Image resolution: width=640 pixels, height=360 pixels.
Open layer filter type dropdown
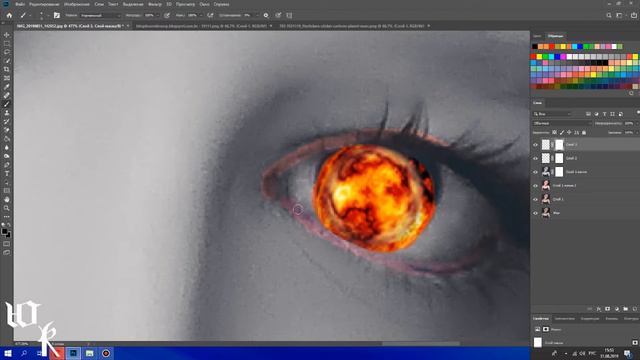(552, 114)
